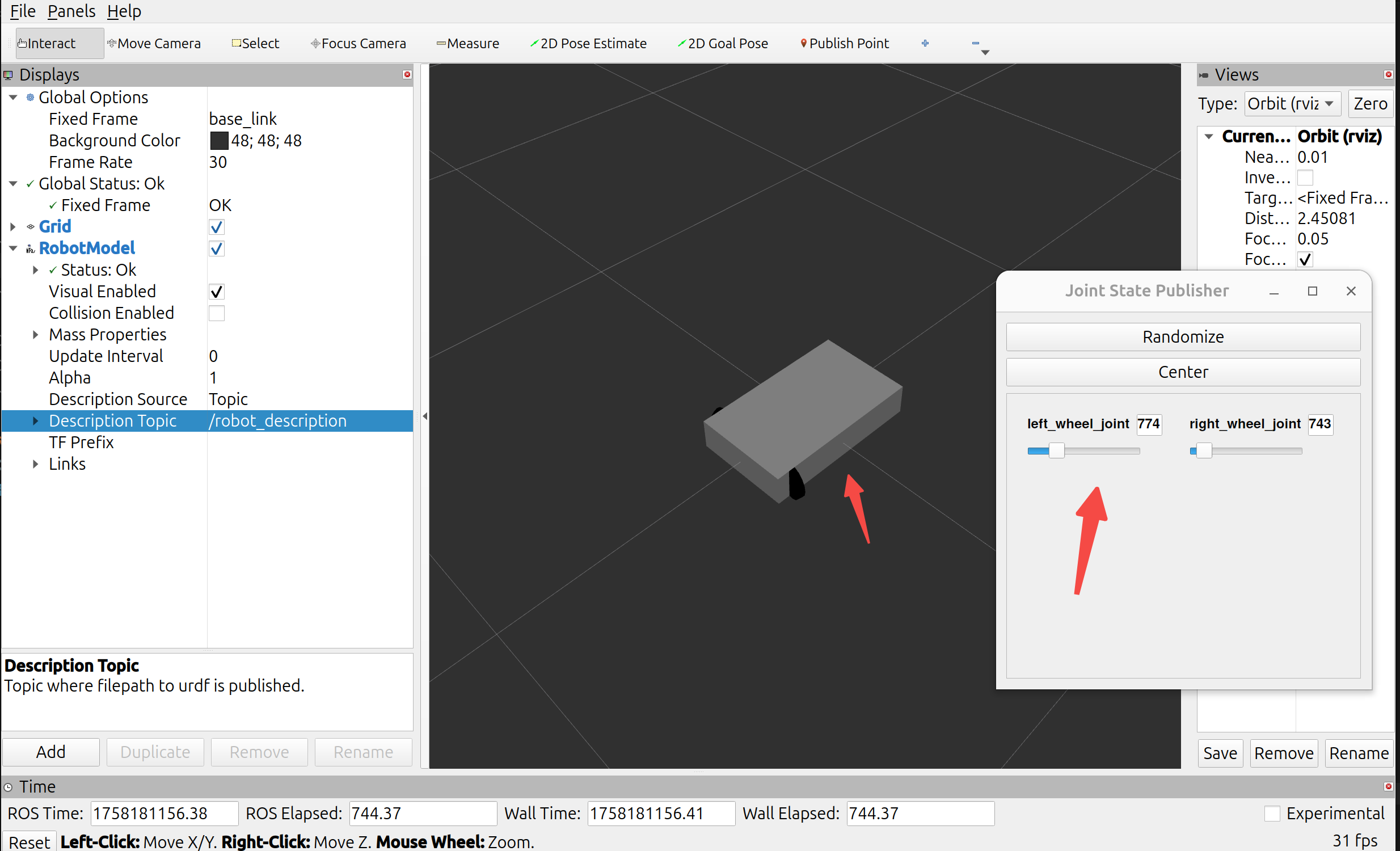Open the File menu
Viewport: 1400px width, 851px height.
coord(23,11)
